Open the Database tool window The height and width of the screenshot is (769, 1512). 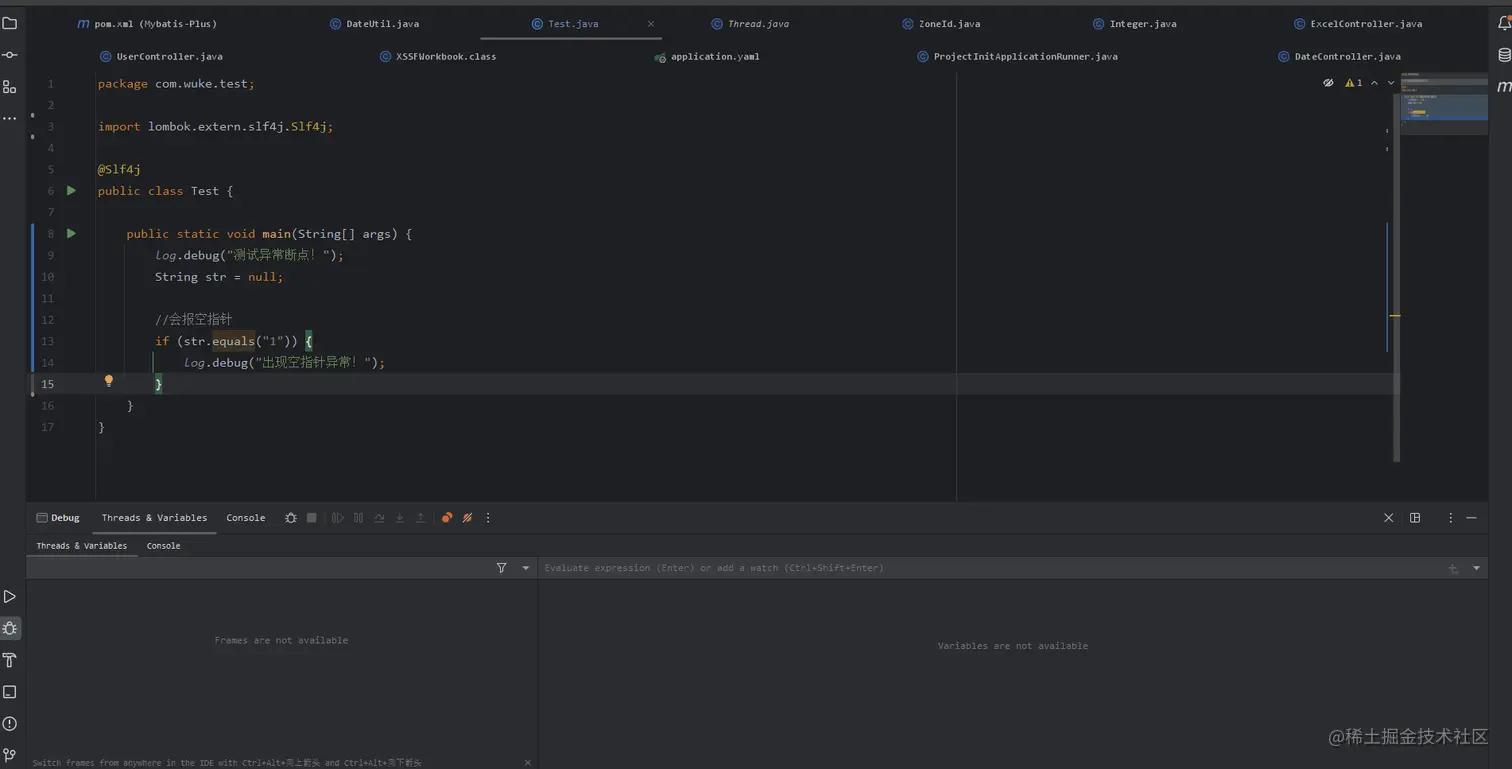point(1503,55)
